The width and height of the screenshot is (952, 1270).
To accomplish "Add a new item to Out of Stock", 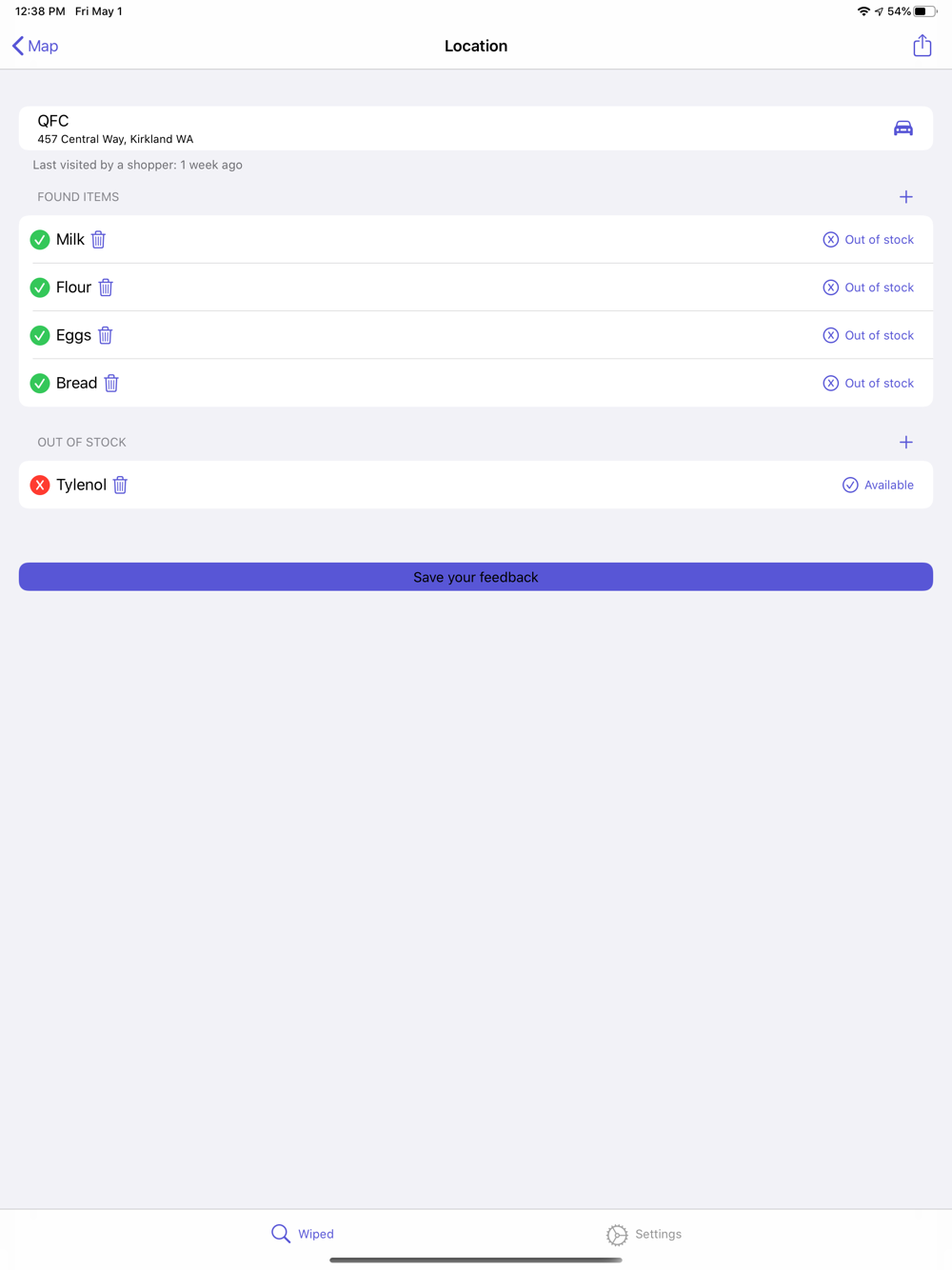I will pyautogui.click(x=905, y=442).
